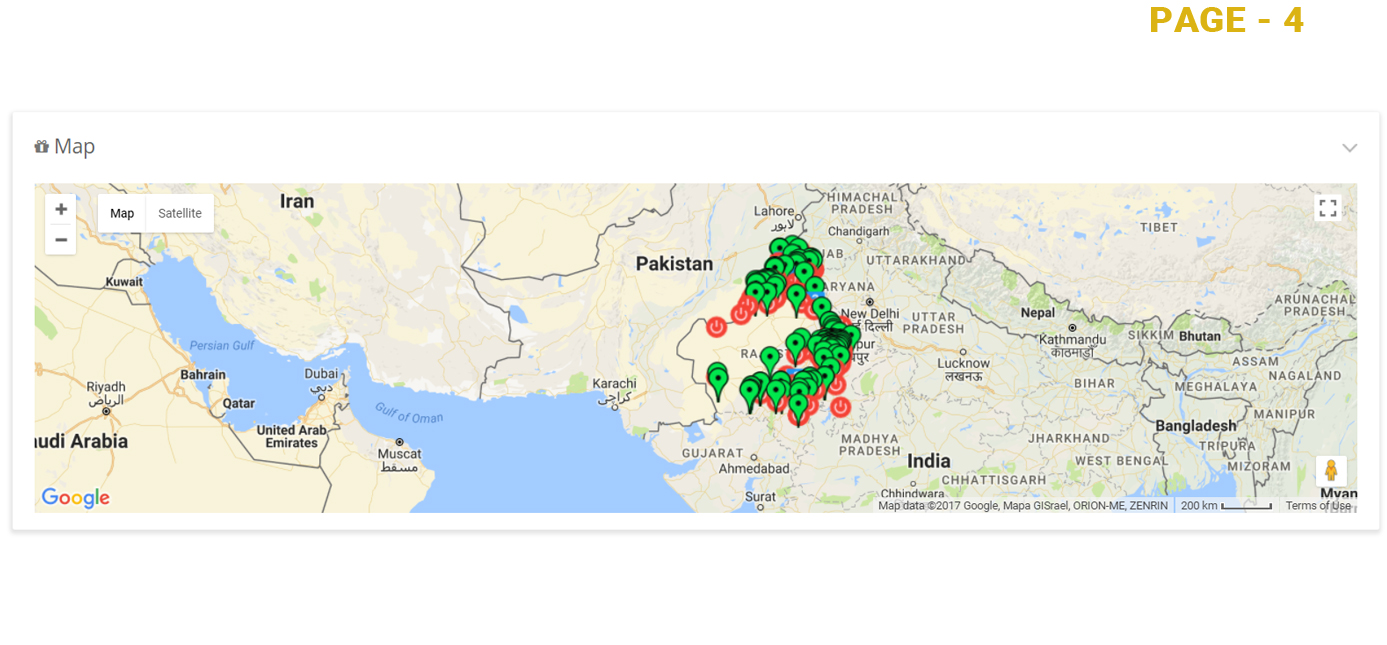Toggle the 200 km scale units

[1226, 506]
